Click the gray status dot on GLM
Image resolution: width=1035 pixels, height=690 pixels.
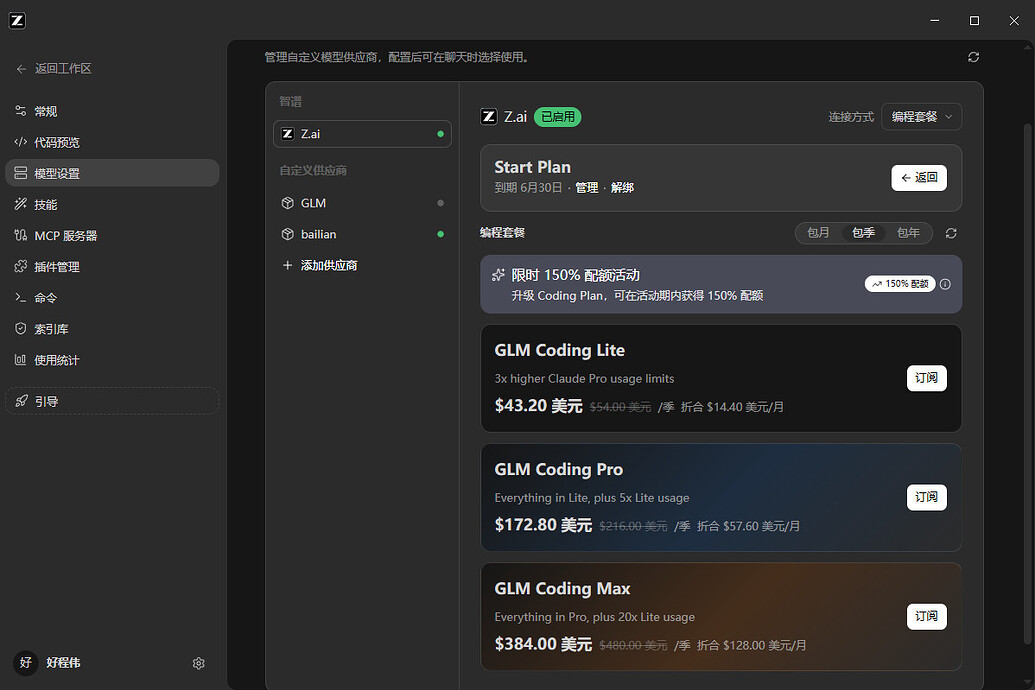tap(440, 203)
